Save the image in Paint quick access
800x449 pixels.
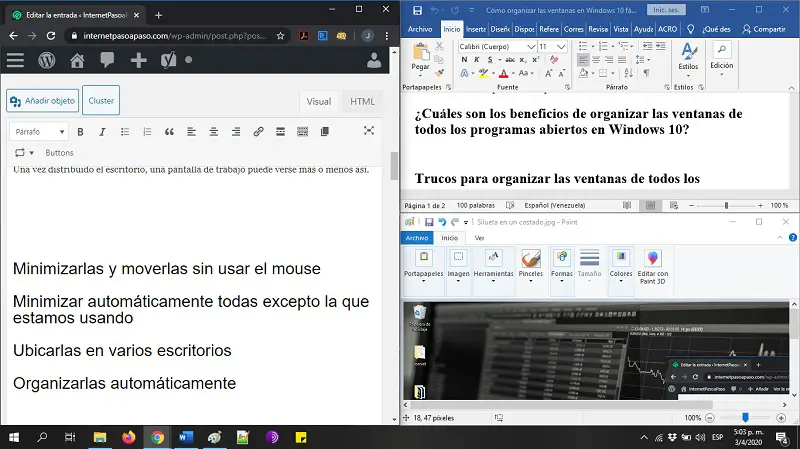pyautogui.click(x=429, y=222)
